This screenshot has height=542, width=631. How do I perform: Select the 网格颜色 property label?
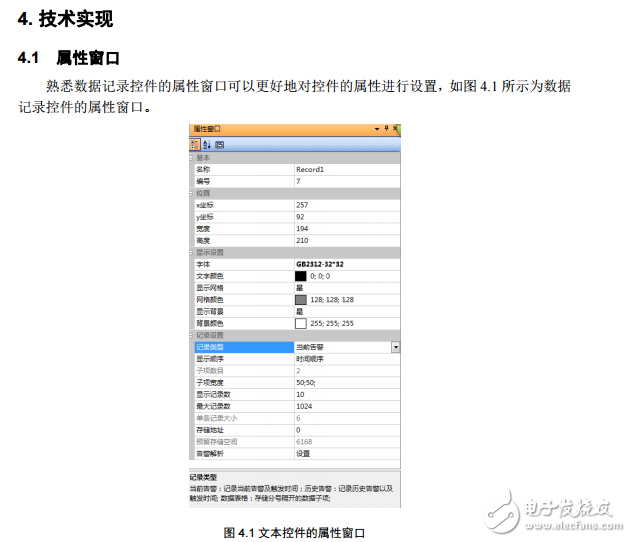210,300
